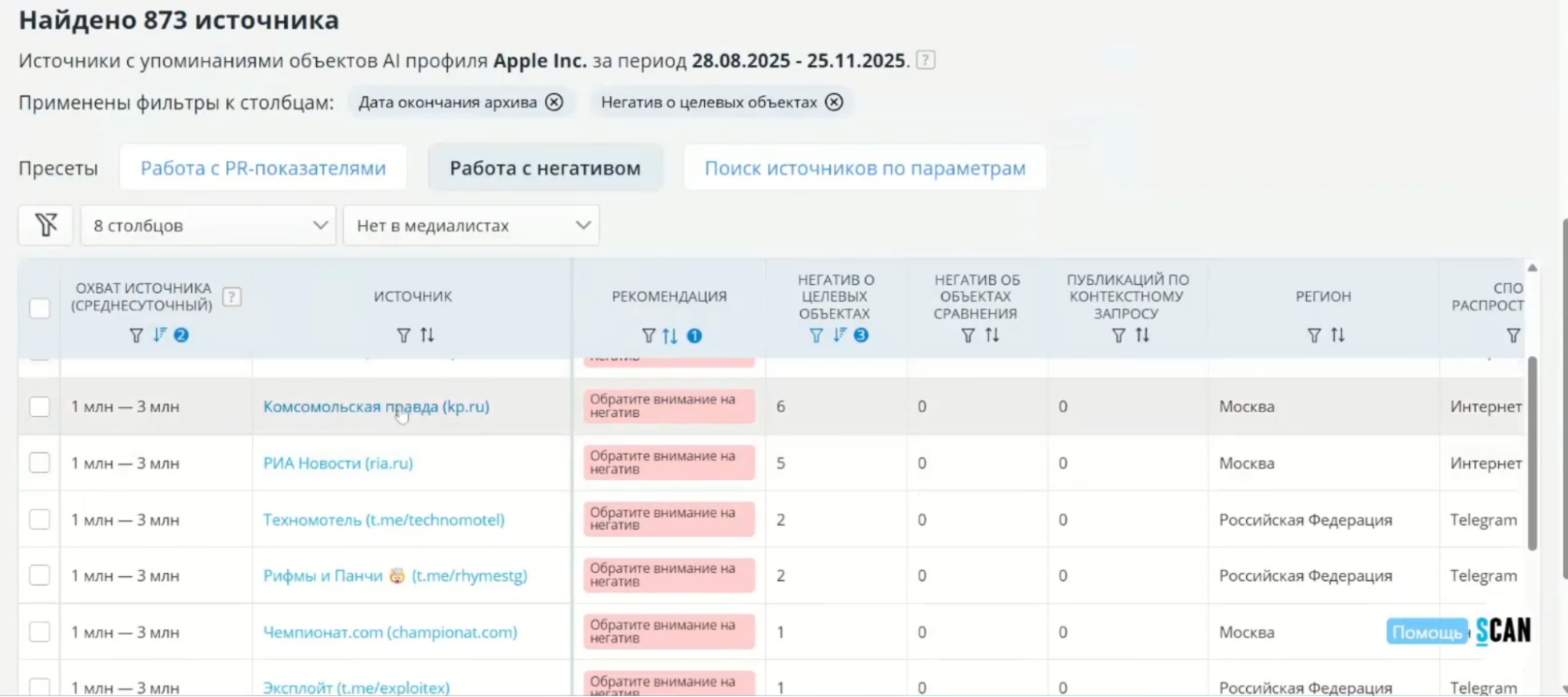1568x697 pixels.
Task: Click negative count '5' in РИА Новости row
Action: click(x=780, y=463)
